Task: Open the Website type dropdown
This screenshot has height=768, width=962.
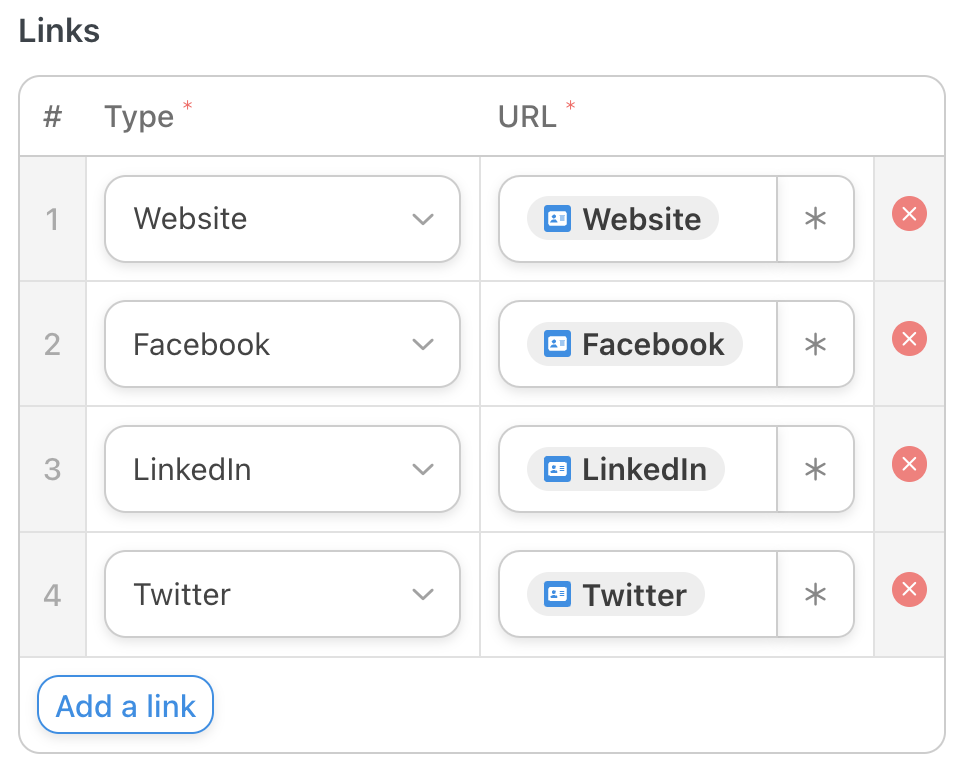Action: tap(282, 219)
